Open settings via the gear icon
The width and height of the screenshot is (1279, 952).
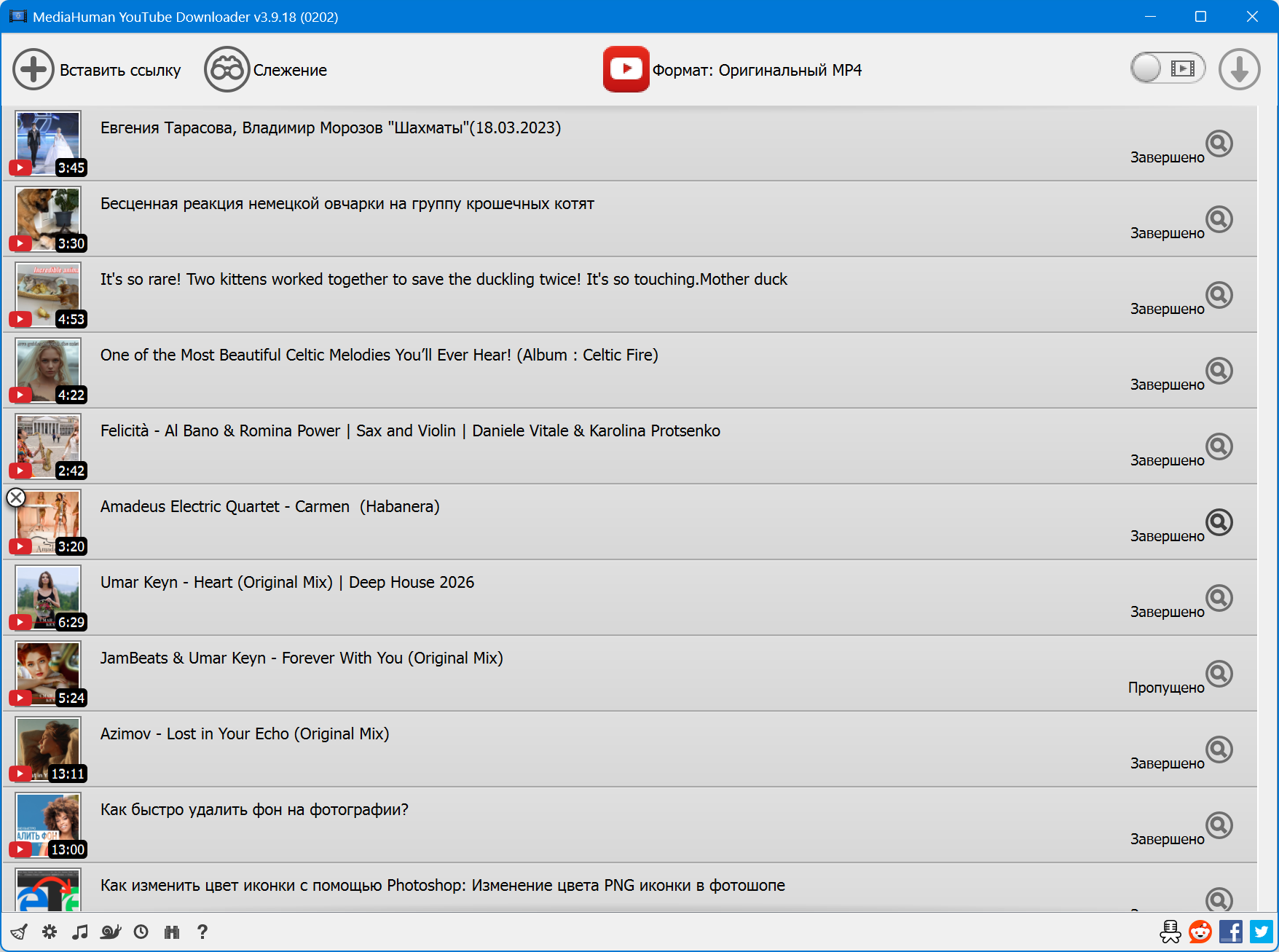50,932
